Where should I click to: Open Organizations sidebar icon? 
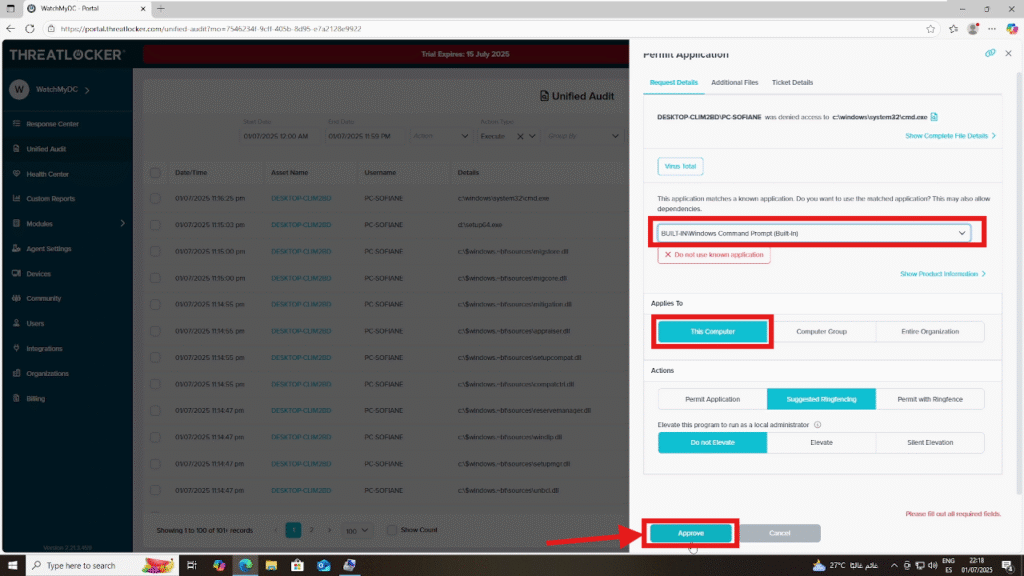pos(16,373)
